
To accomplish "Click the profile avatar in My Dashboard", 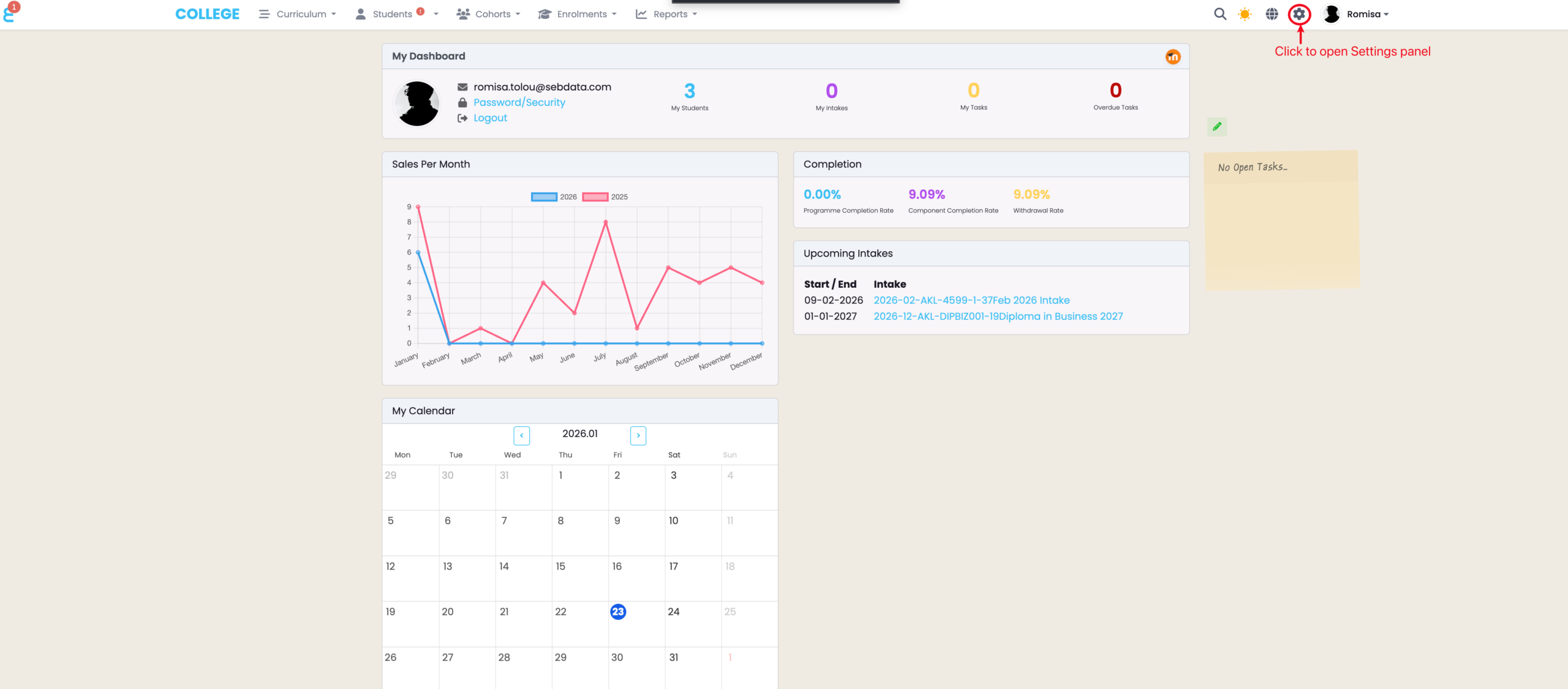I will [417, 104].
